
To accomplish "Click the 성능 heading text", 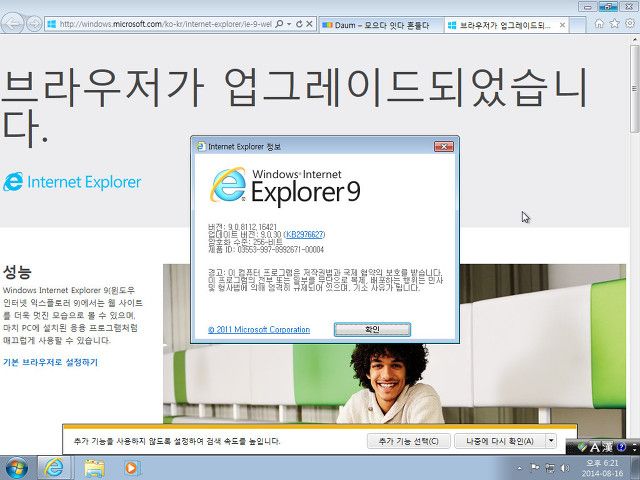I will pyautogui.click(x=17, y=271).
